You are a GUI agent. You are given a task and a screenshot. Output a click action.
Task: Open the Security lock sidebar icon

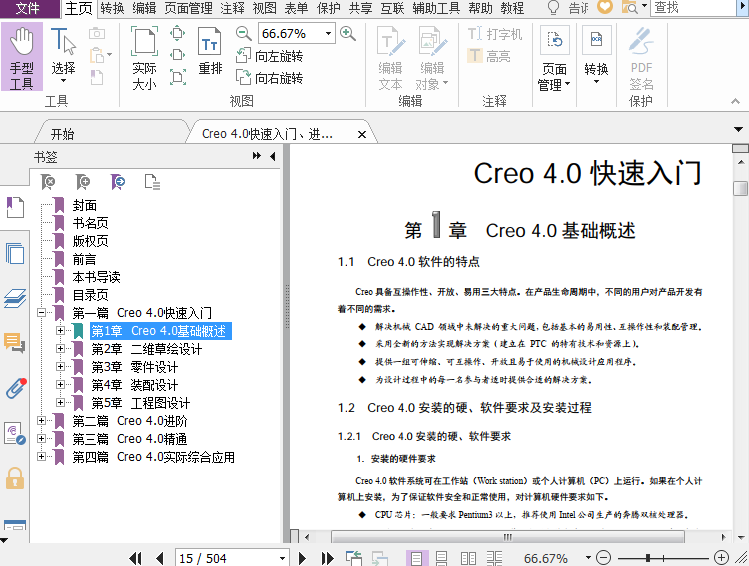click(x=15, y=478)
